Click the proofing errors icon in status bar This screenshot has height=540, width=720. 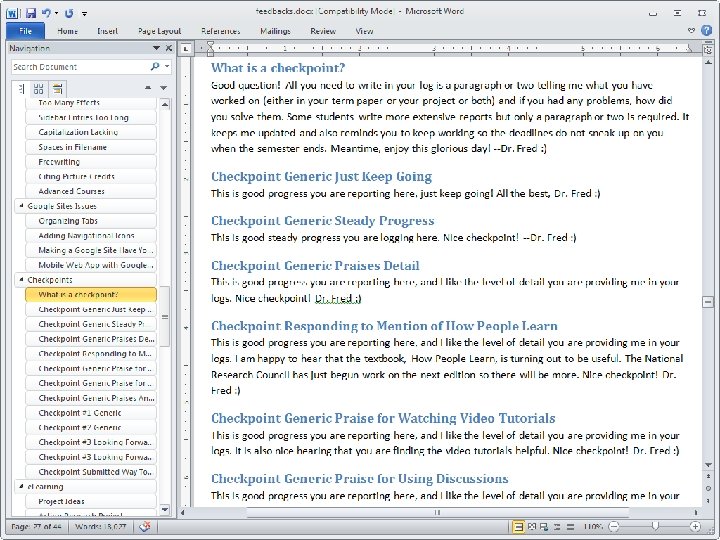click(145, 526)
